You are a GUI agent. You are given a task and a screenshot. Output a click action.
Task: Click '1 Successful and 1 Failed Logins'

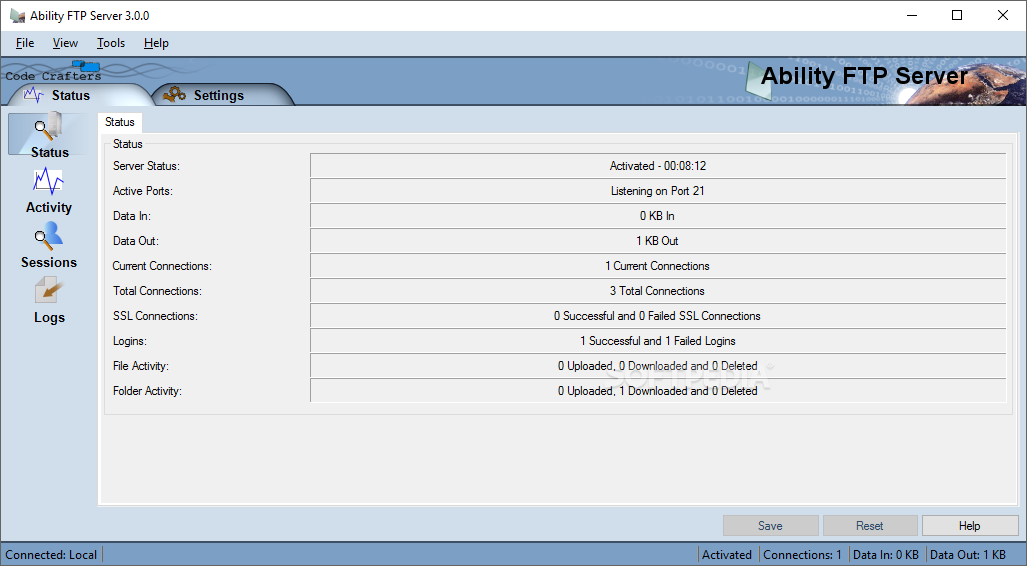[x=658, y=341]
